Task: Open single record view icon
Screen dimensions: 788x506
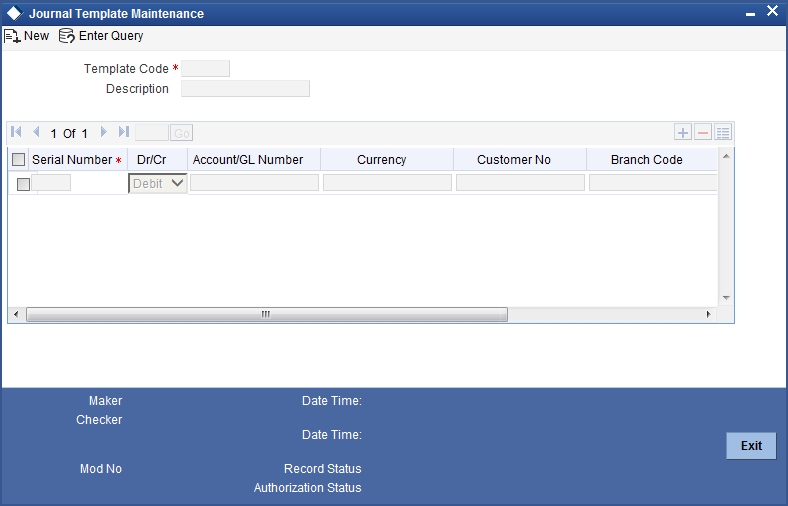Action: click(723, 133)
